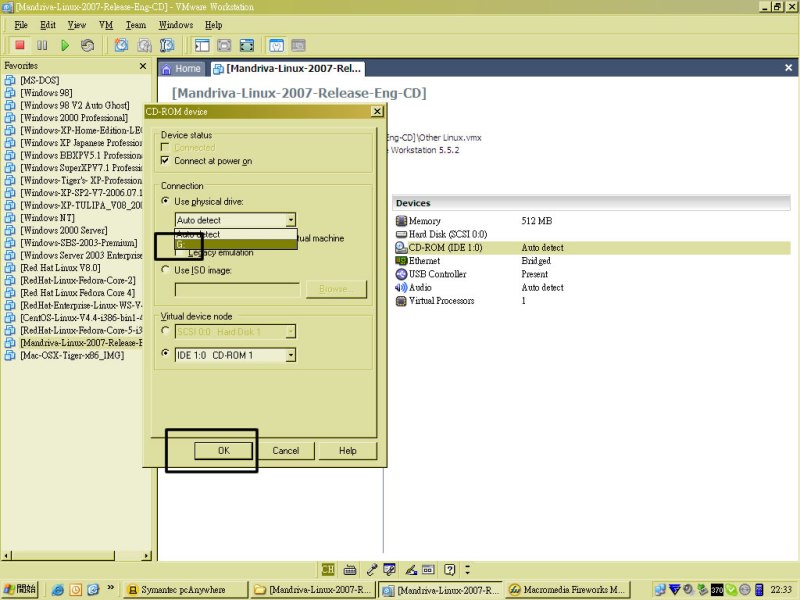Open the File menu
Image resolution: width=800 pixels, height=600 pixels.
21,25
